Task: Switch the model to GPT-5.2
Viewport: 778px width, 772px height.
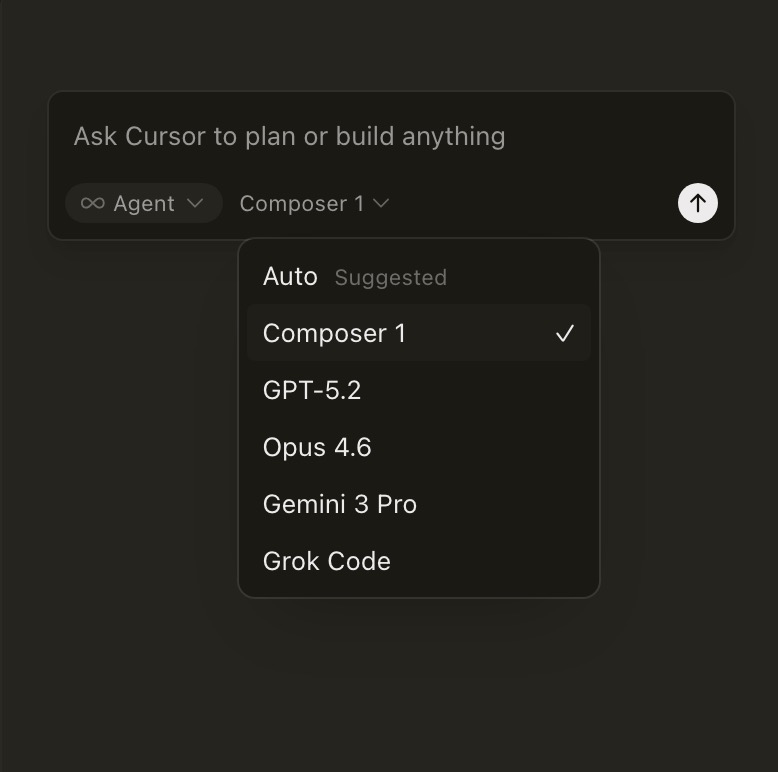Action: click(312, 391)
